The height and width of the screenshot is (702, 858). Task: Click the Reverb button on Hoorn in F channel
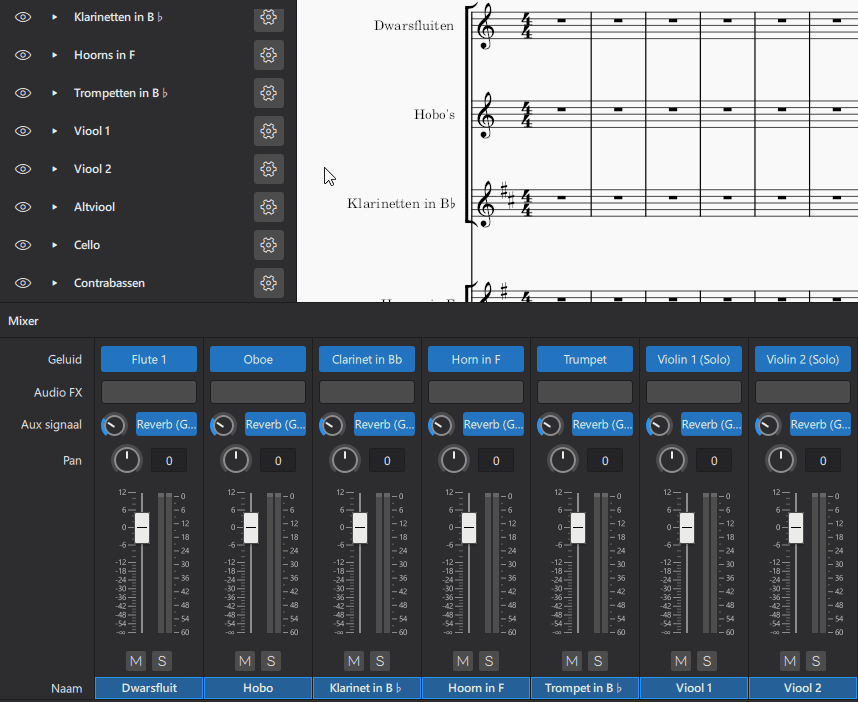(493, 424)
